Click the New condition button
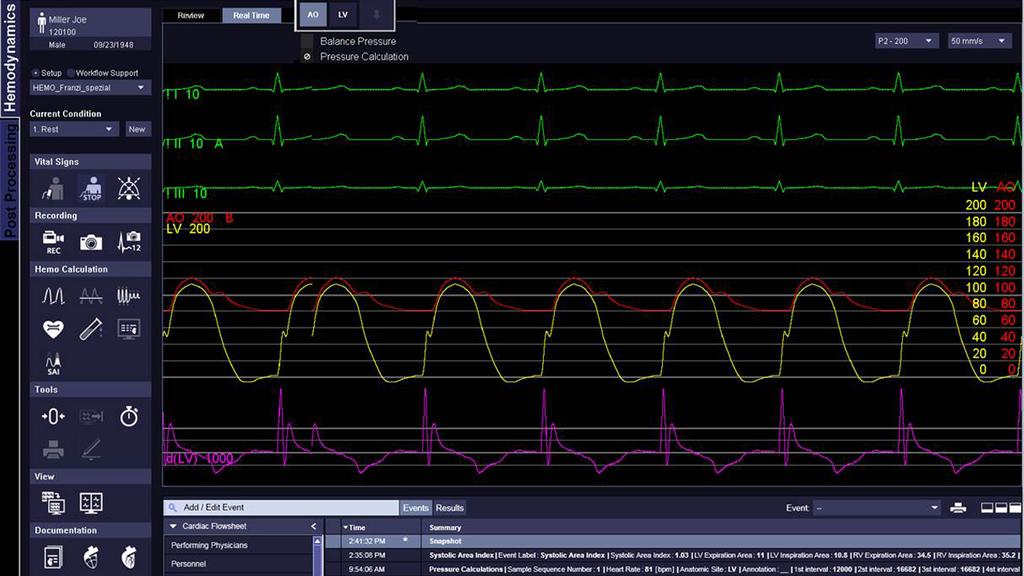The height and width of the screenshot is (576, 1024). click(x=137, y=128)
